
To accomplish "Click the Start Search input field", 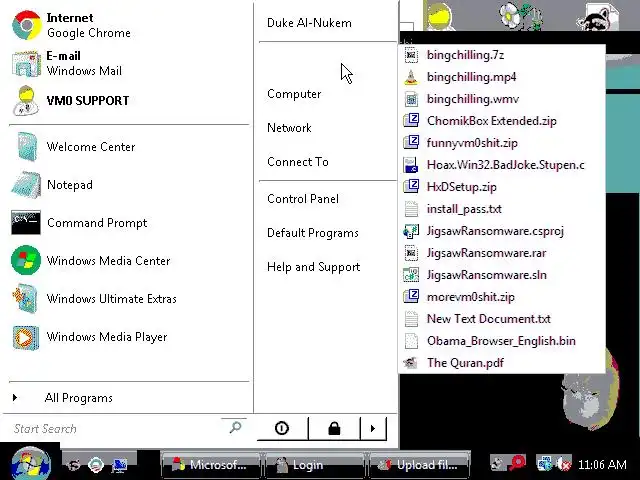I will point(118,428).
